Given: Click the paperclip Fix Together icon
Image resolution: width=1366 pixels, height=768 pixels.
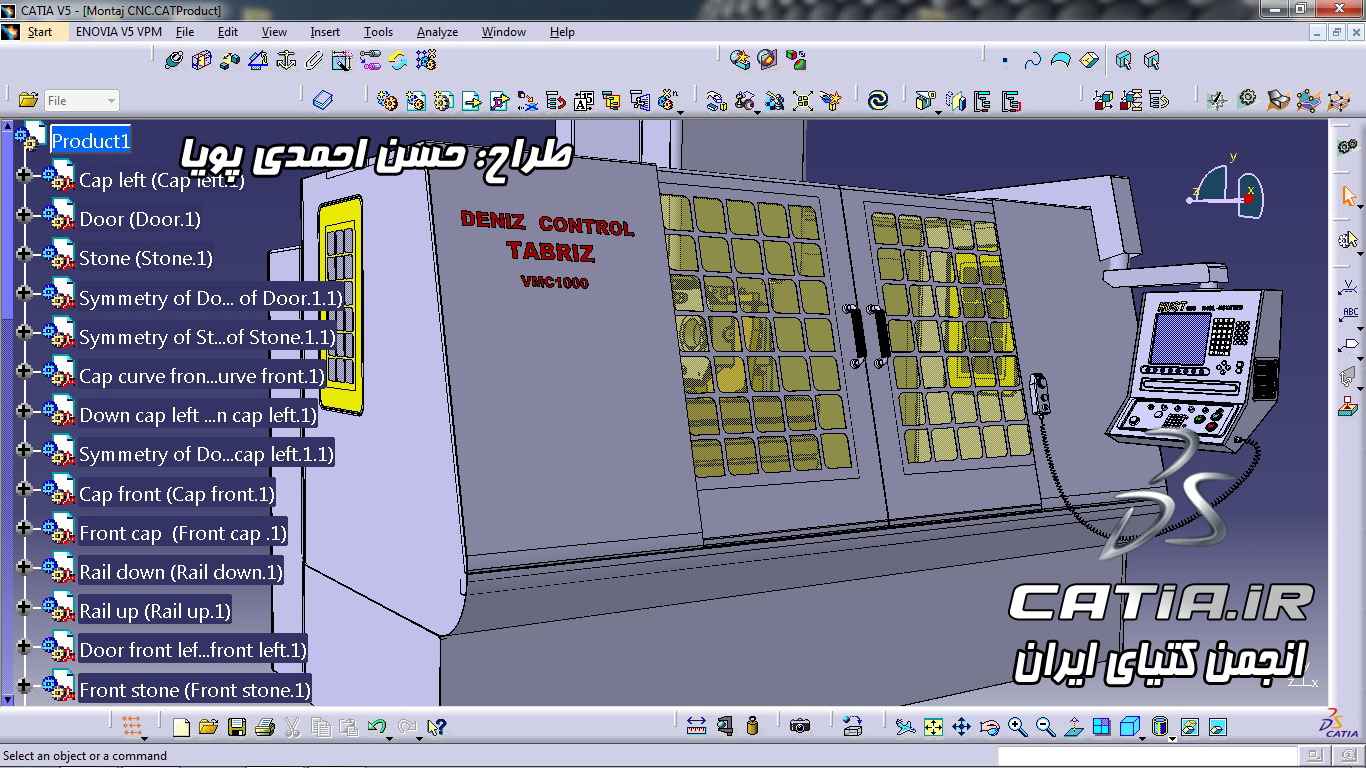Looking at the screenshot, I should (x=314, y=61).
